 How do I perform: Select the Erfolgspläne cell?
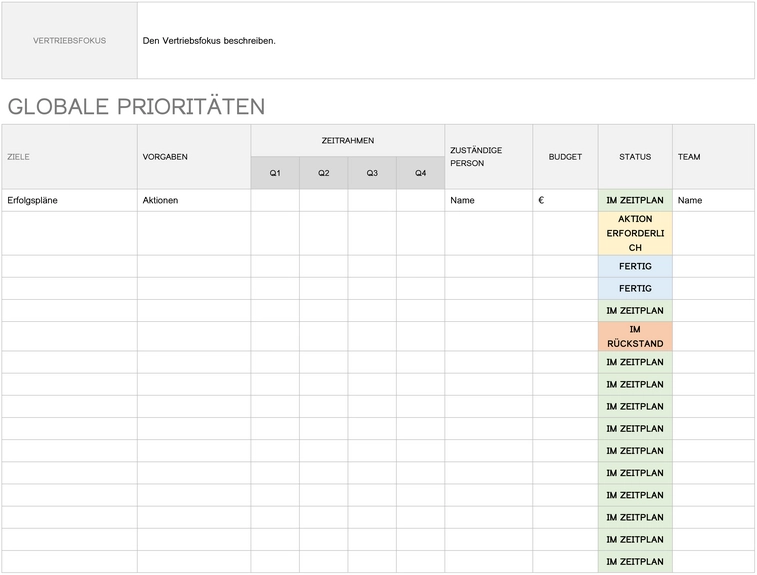pyautogui.click(x=70, y=200)
